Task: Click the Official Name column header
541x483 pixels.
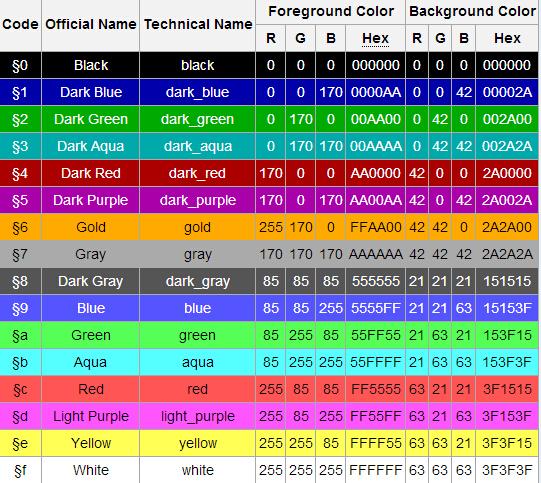Action: 91,25
